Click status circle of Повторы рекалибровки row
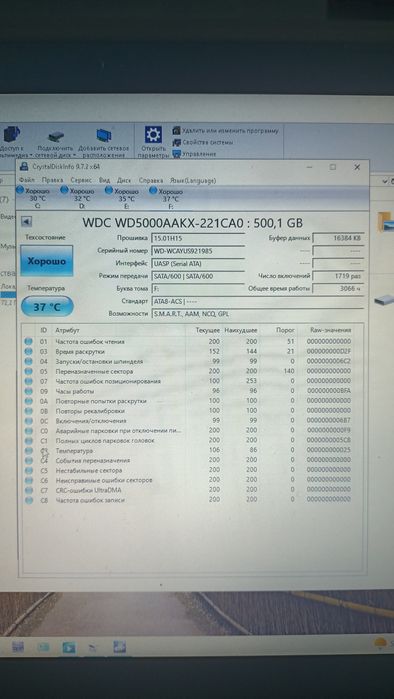 tap(29, 411)
